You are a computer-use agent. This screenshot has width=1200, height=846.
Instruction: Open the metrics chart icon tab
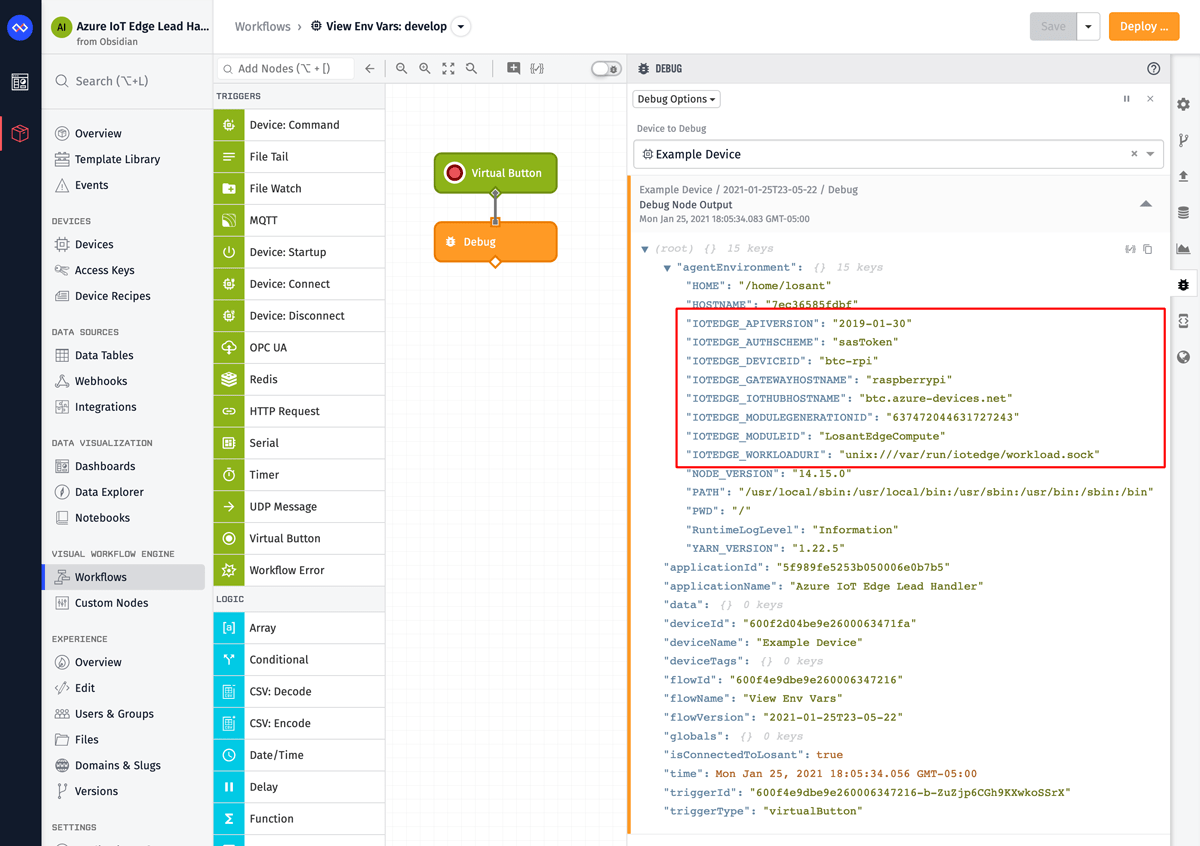click(1184, 249)
